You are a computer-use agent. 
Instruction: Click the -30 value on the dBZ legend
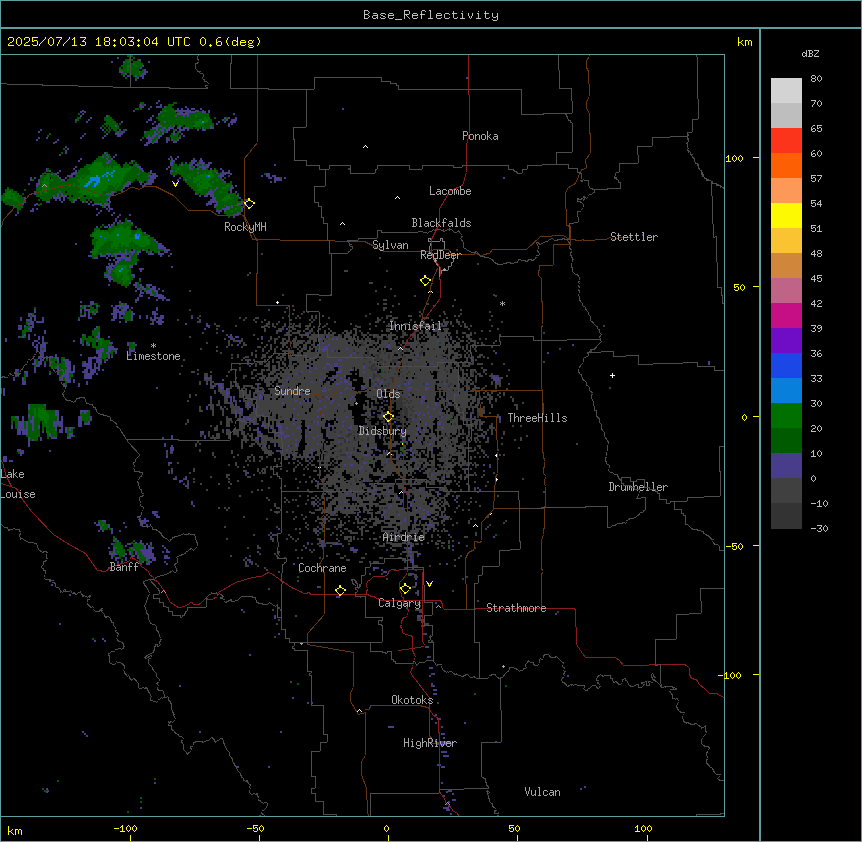coord(819,528)
